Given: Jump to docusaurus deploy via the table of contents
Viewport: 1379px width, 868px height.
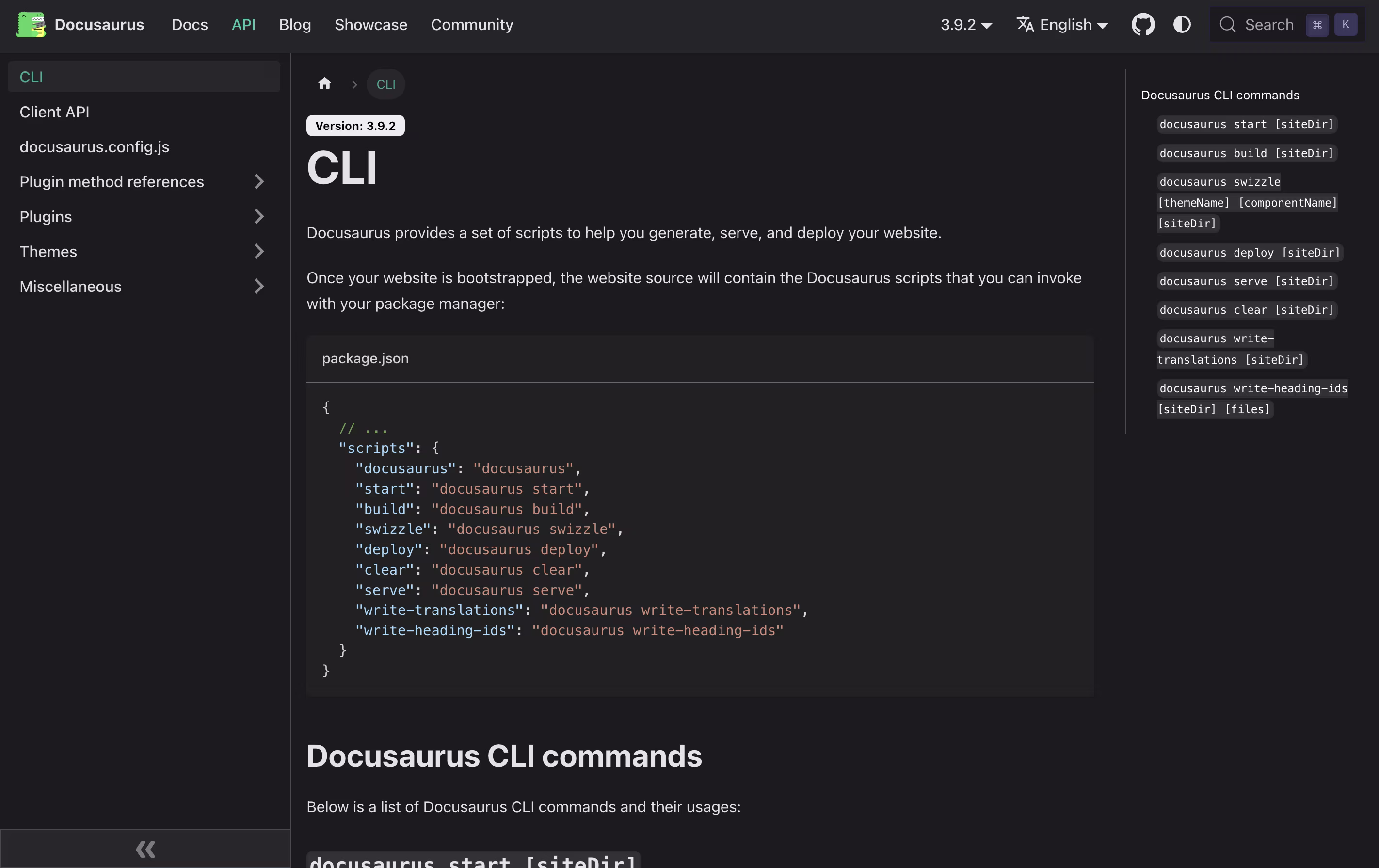Looking at the screenshot, I should (1250, 253).
